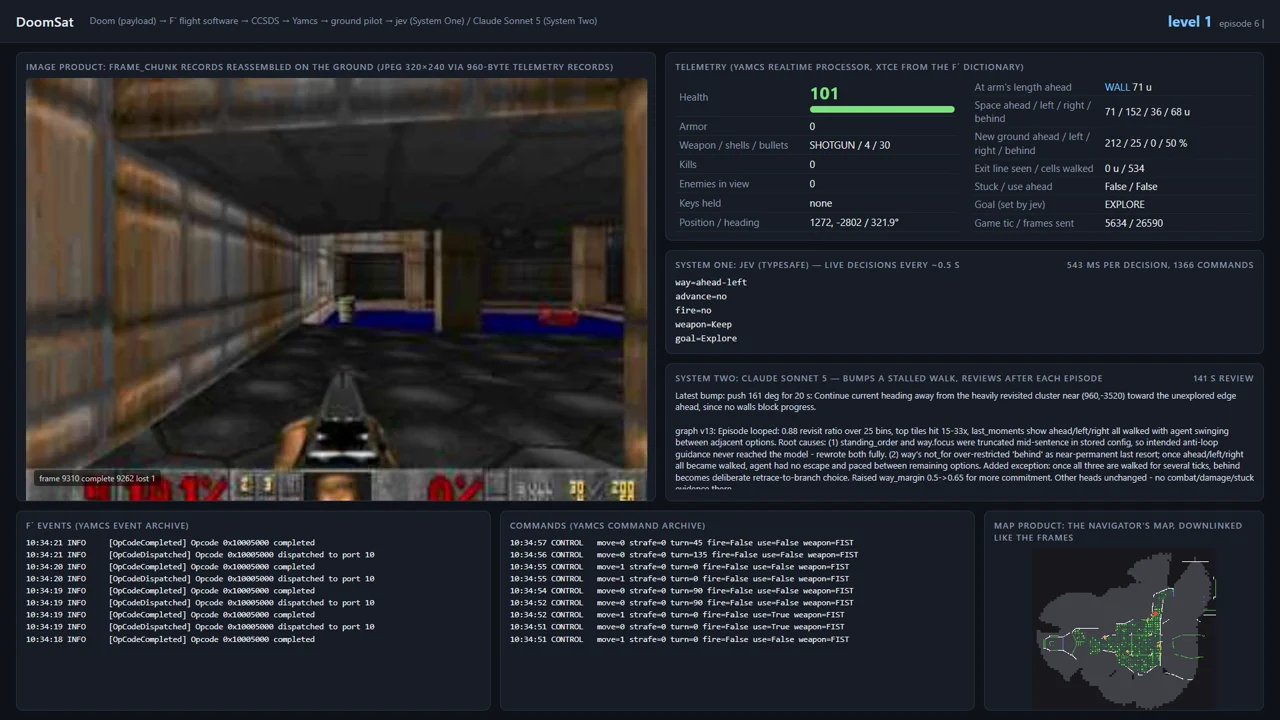
Task: Click the System Two Claude Sonnet 5 heading
Action: coord(889,378)
